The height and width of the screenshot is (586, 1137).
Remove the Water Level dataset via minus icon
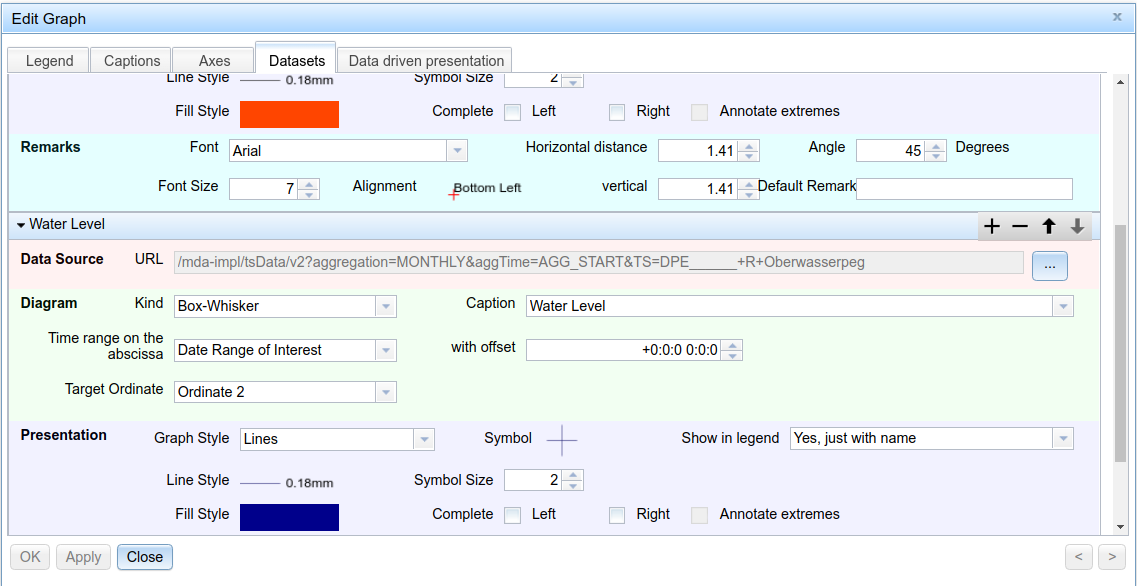(x=1019, y=225)
